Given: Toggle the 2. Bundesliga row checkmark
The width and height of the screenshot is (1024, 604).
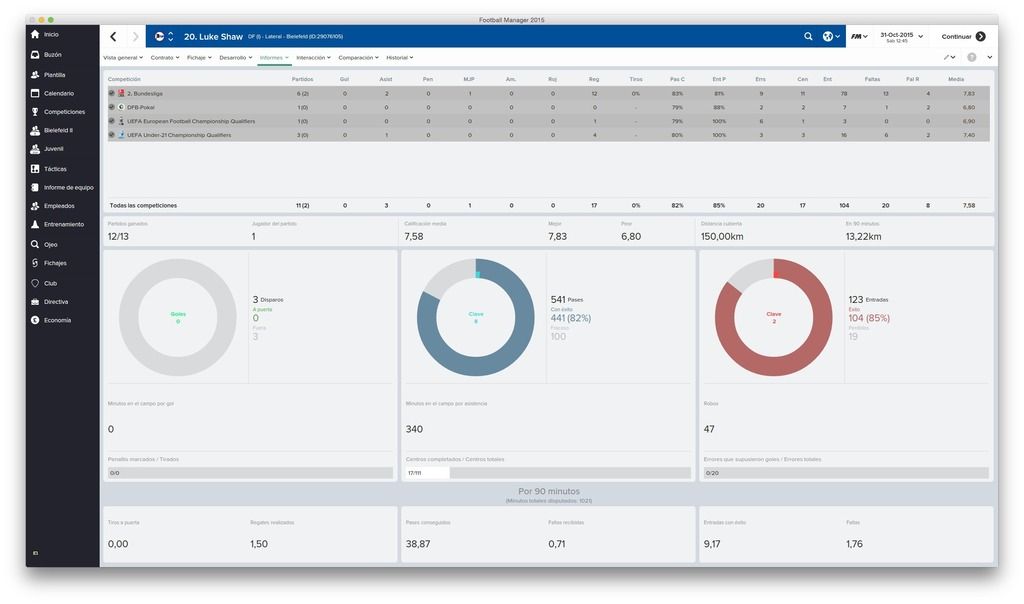Looking at the screenshot, I should click(x=112, y=93).
